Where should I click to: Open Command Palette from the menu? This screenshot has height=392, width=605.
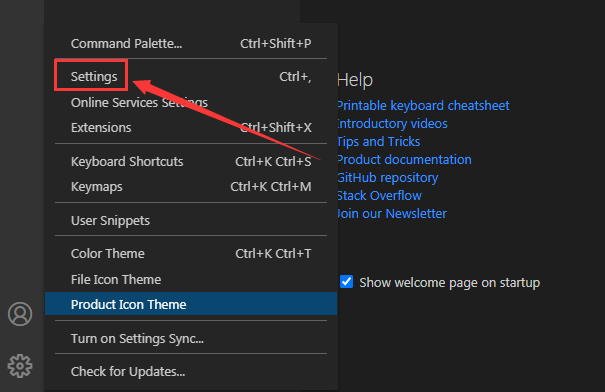point(191,44)
